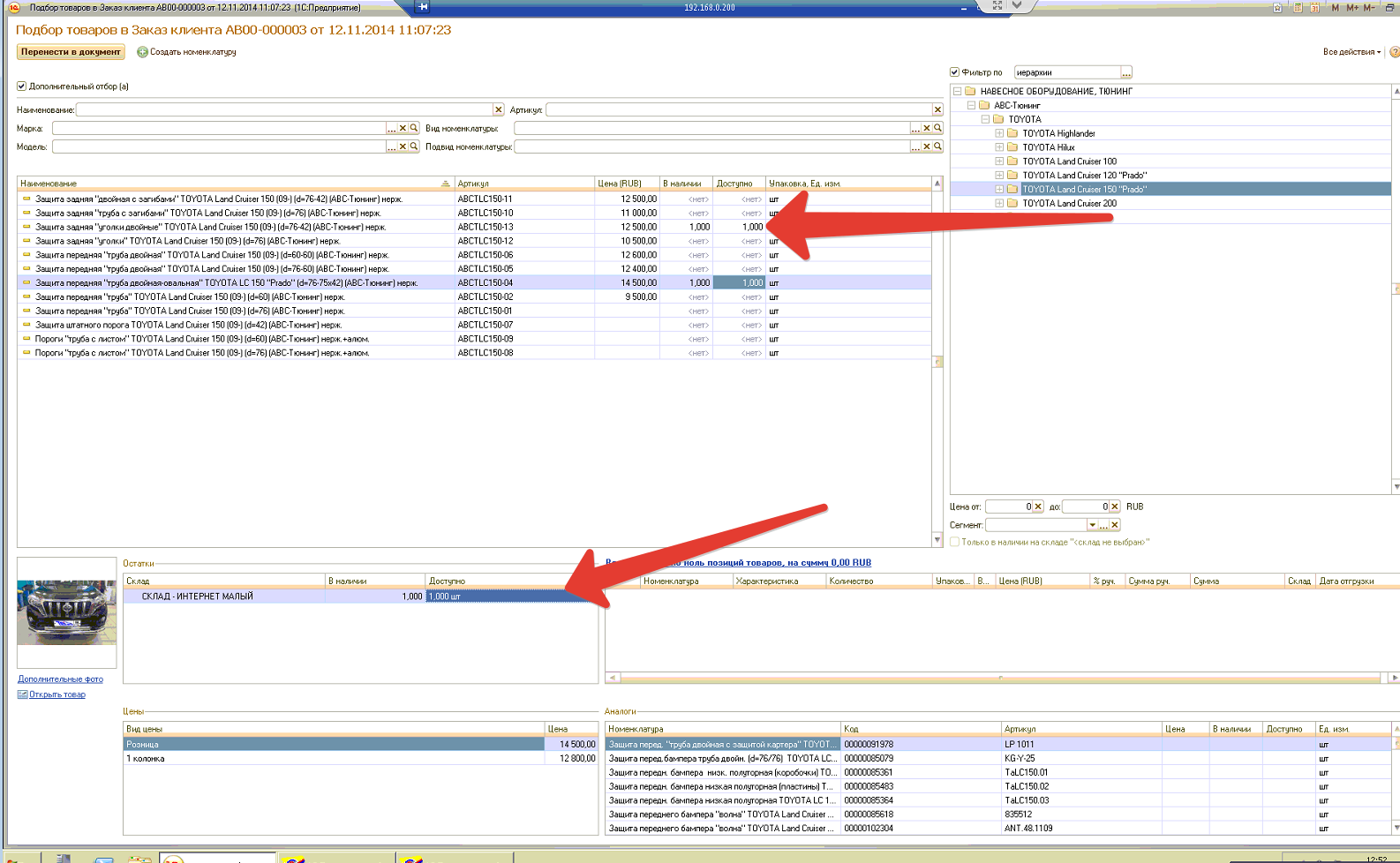
Task: Click Перенести в документ button
Action: [71, 52]
